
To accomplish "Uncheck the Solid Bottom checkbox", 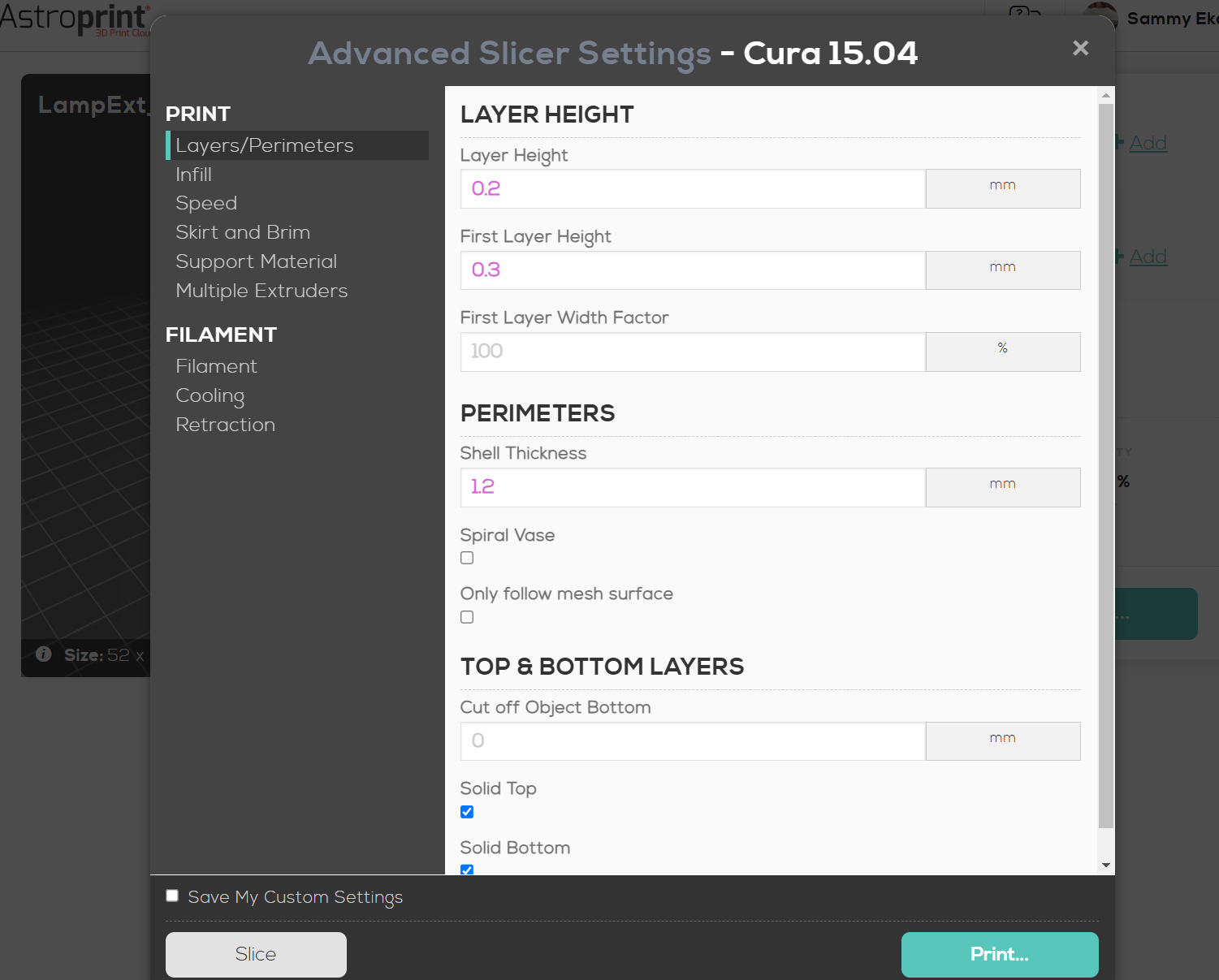I will 467,870.
